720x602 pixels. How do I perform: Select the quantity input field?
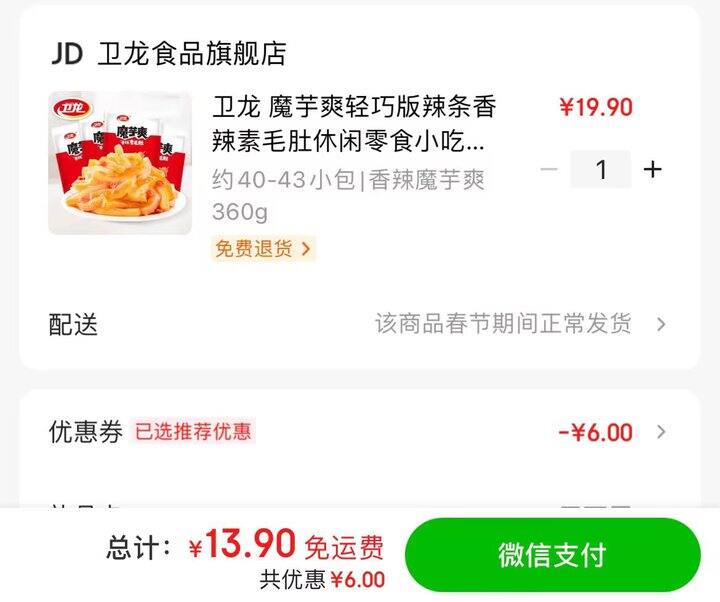pyautogui.click(x=601, y=169)
